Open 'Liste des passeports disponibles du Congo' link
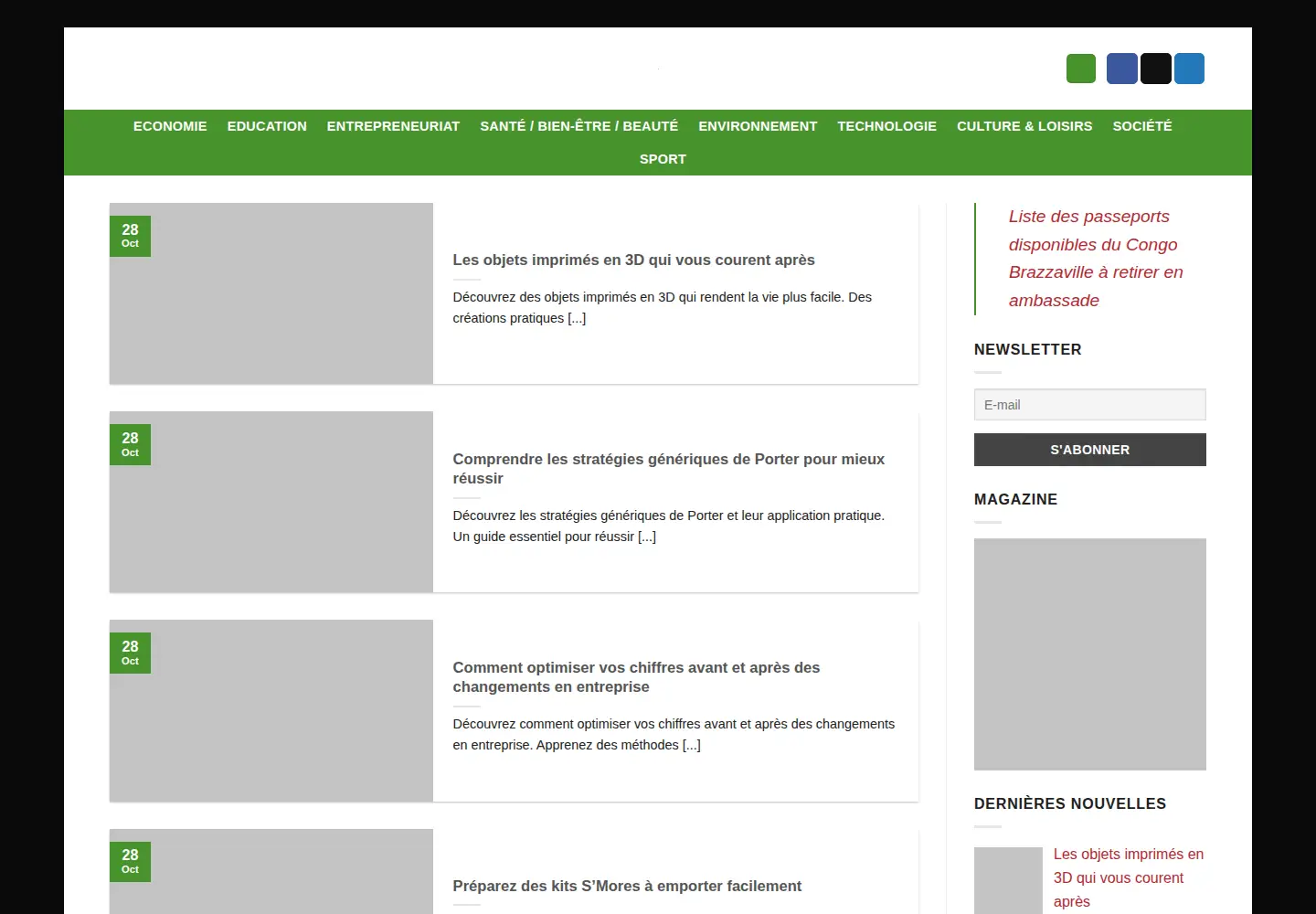The width and height of the screenshot is (1316, 914). tap(1096, 259)
